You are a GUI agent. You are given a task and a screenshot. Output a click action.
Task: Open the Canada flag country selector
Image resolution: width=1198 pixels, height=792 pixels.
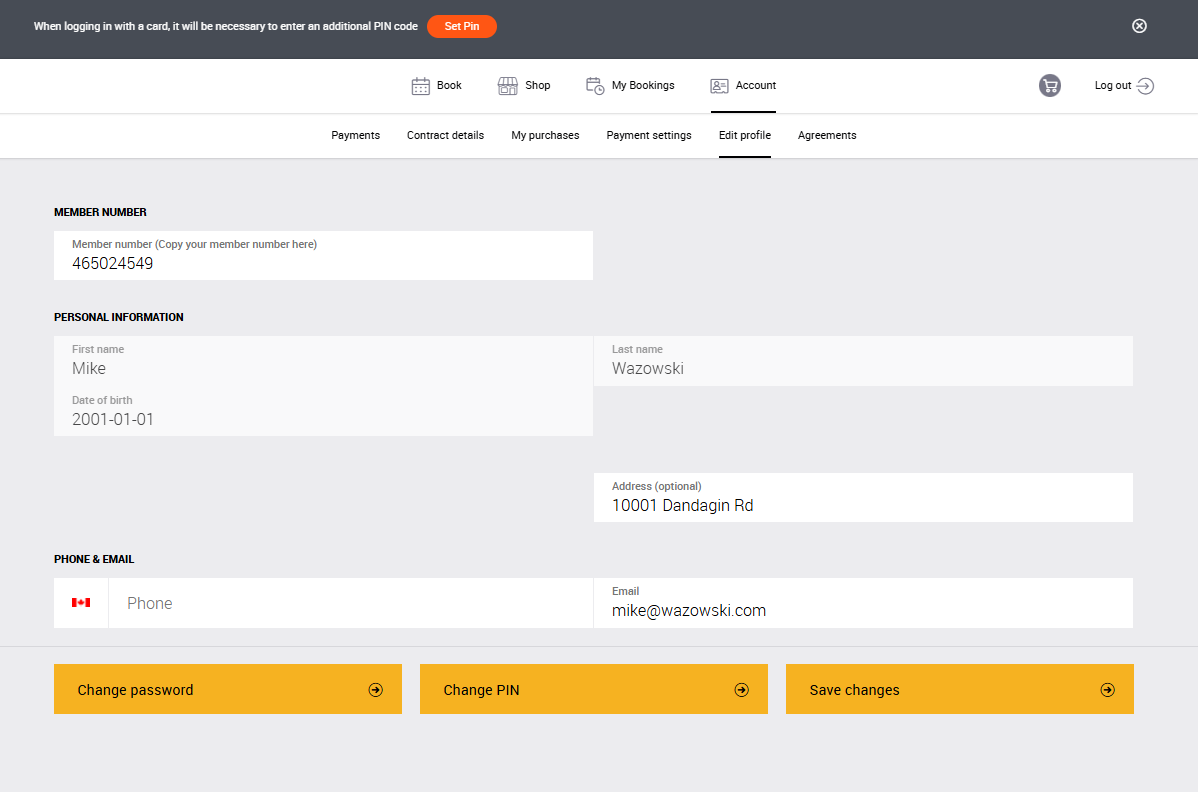click(81, 603)
